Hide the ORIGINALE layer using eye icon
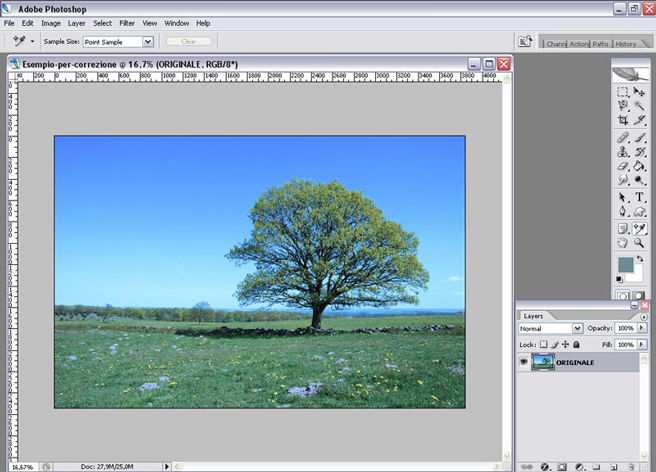The height and width of the screenshot is (472, 656). (524, 363)
